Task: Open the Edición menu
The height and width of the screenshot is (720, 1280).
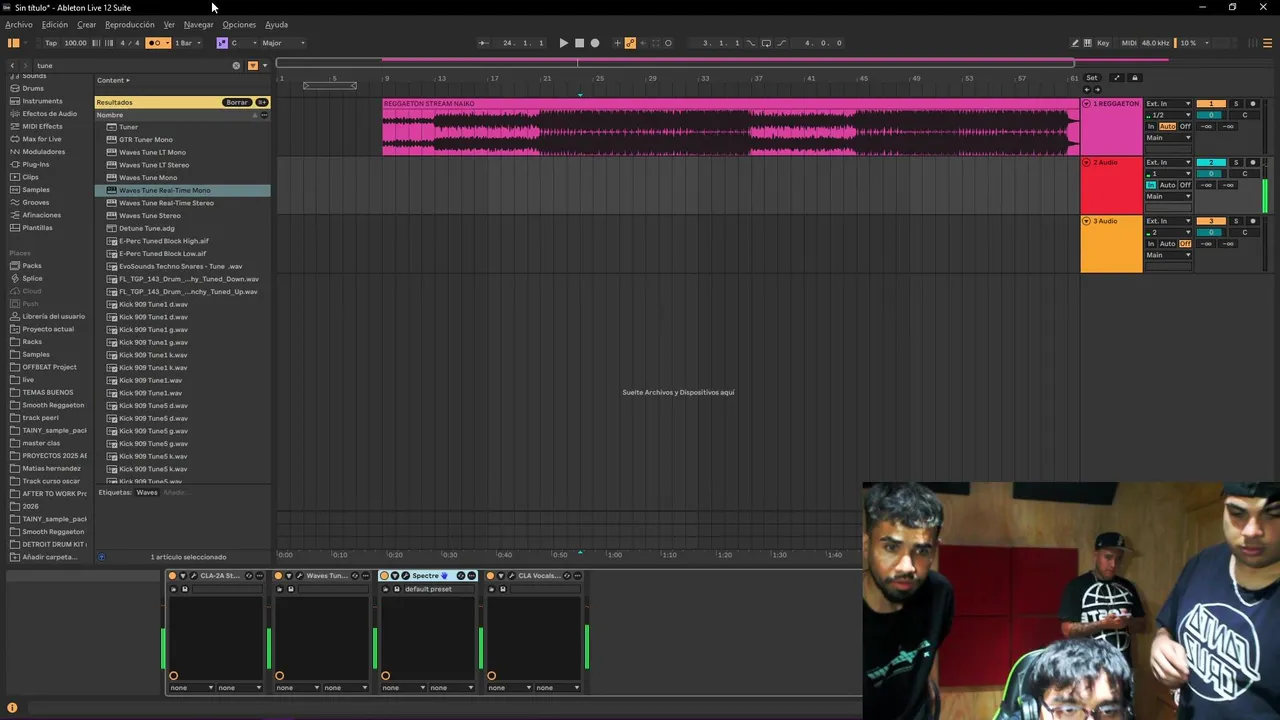Action: [x=55, y=24]
